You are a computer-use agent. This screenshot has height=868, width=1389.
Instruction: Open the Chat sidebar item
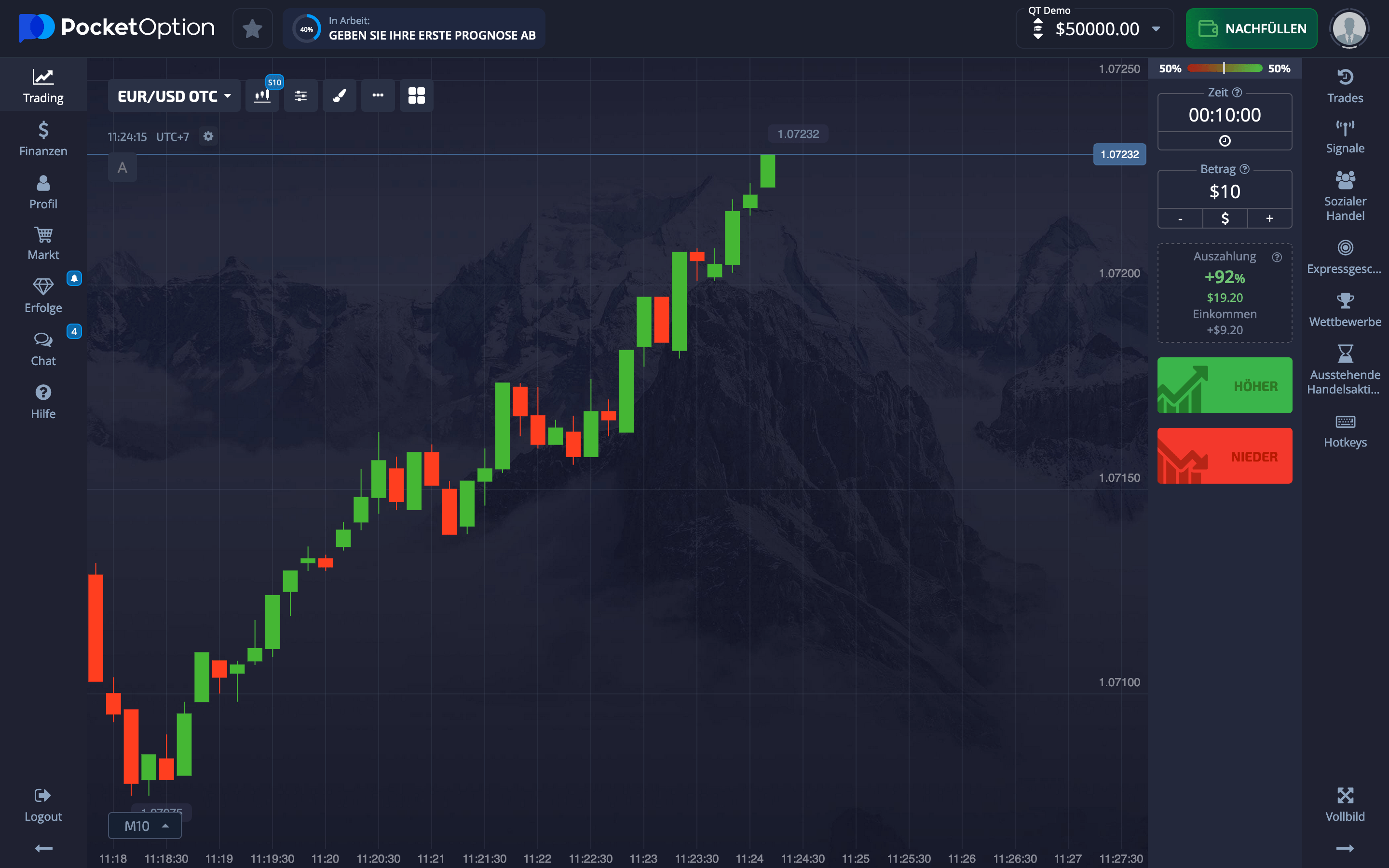(x=43, y=349)
